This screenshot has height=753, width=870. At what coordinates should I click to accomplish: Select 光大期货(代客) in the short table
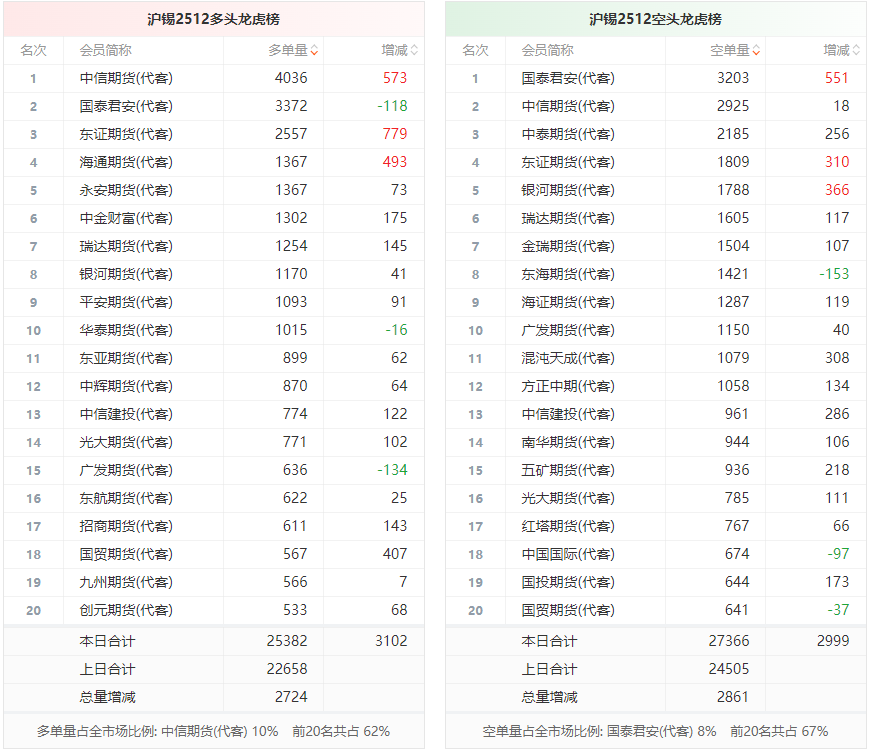click(568, 498)
